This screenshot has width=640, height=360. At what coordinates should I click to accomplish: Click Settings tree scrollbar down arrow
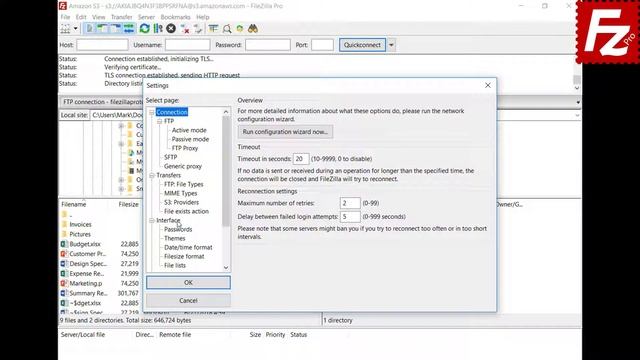[226, 268]
